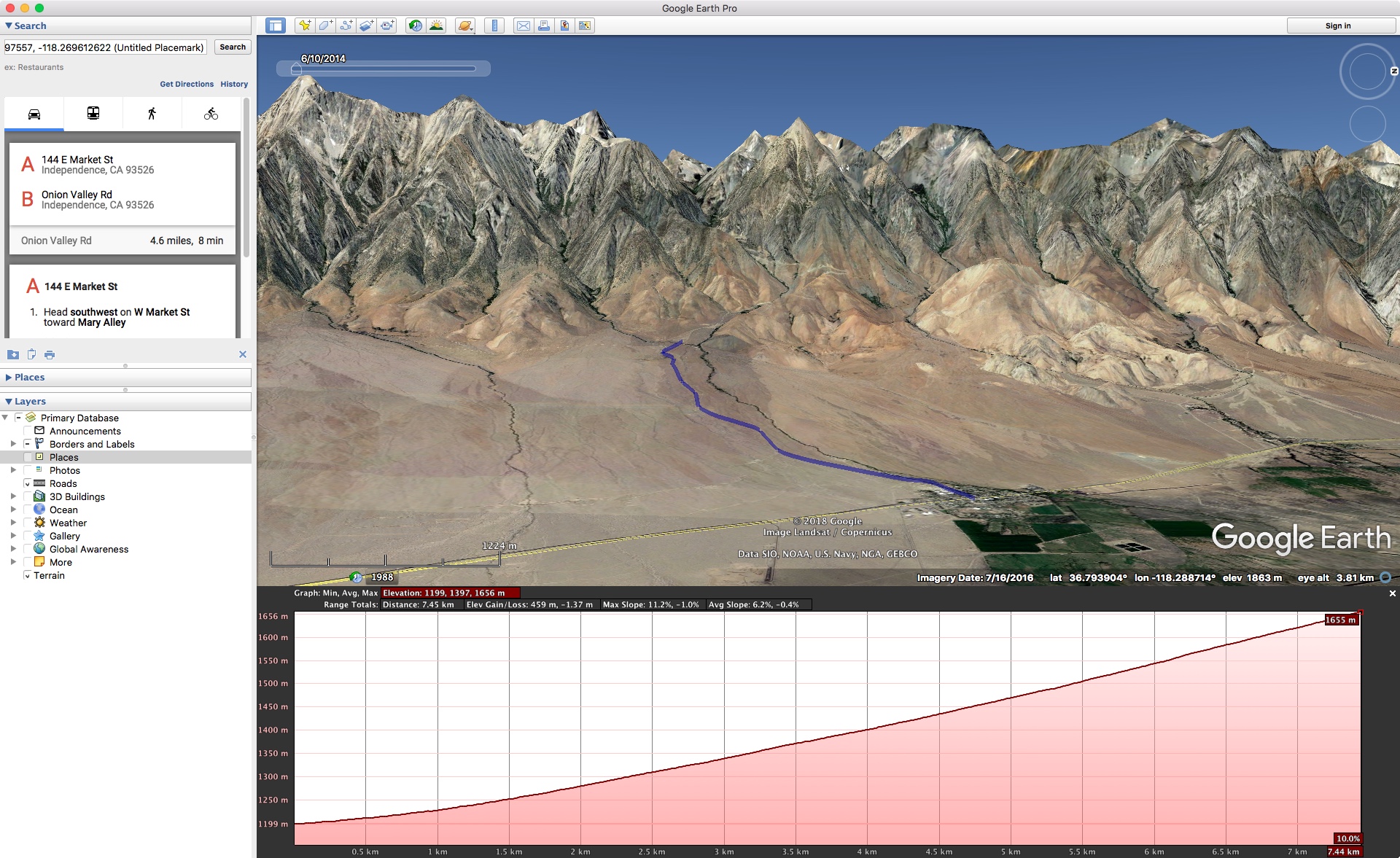The width and height of the screenshot is (1400, 858).
Task: Switch to walking directions tab
Action: [152, 114]
